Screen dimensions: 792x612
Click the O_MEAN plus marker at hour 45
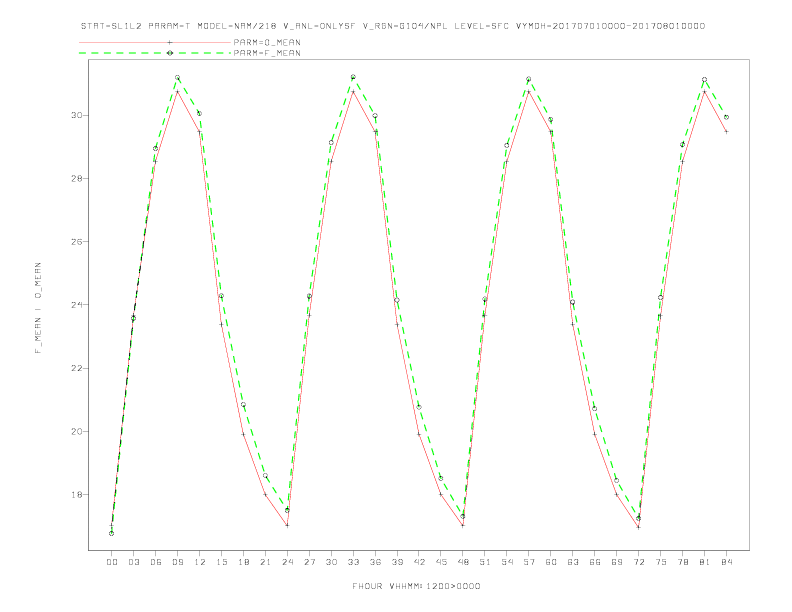(x=441, y=494)
